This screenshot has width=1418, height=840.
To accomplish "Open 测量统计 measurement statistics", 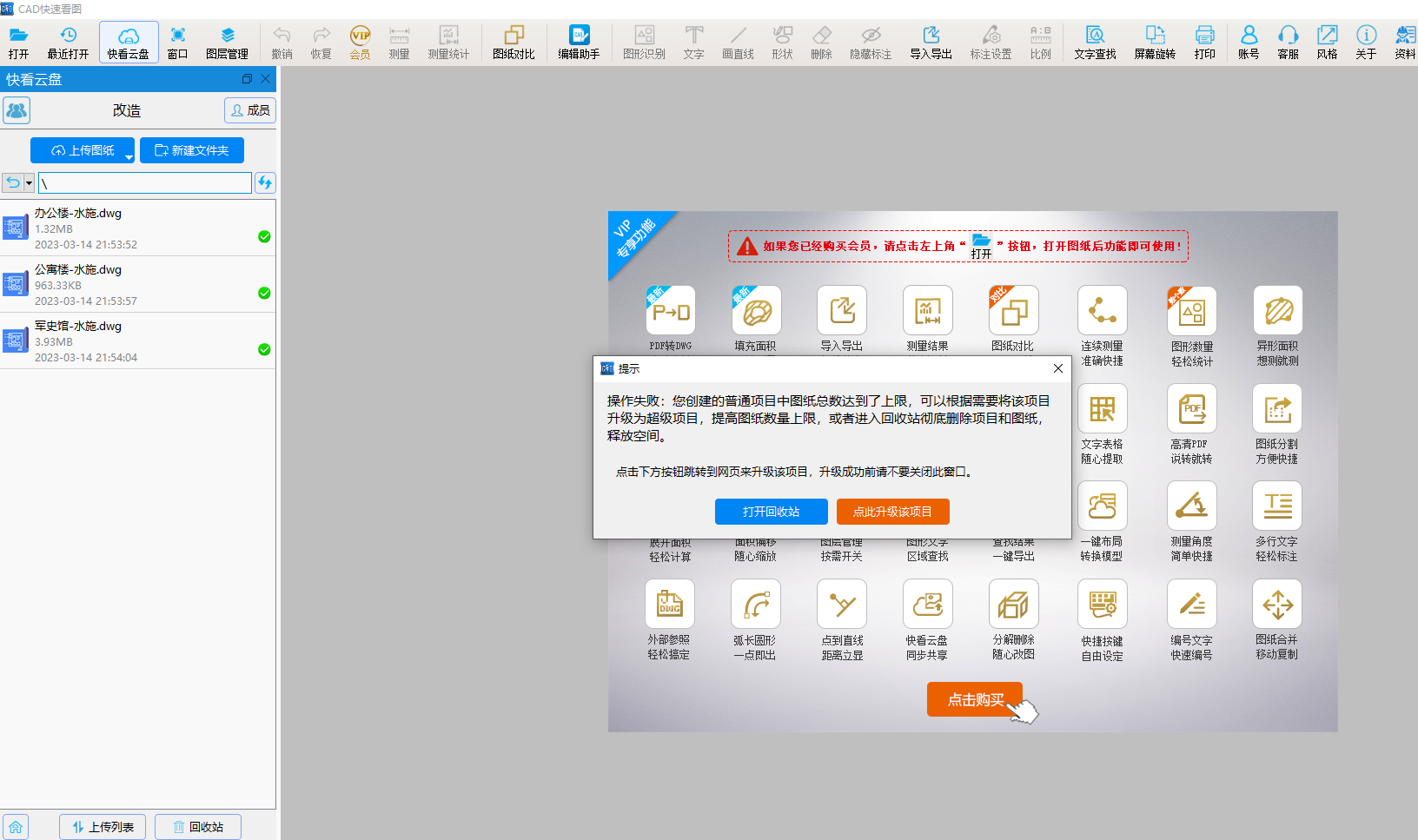I will pyautogui.click(x=448, y=42).
